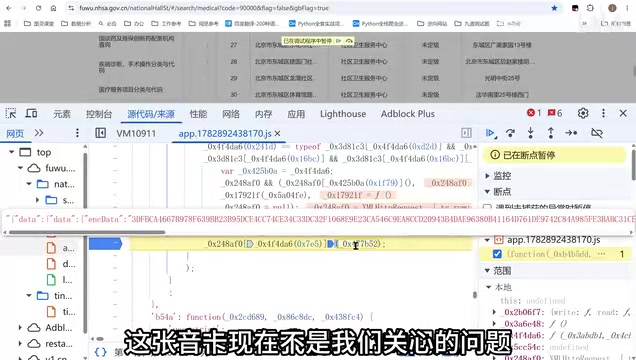Activate the inspect element picker icon
Viewport: 636px width, 360px height.
coord(11,114)
